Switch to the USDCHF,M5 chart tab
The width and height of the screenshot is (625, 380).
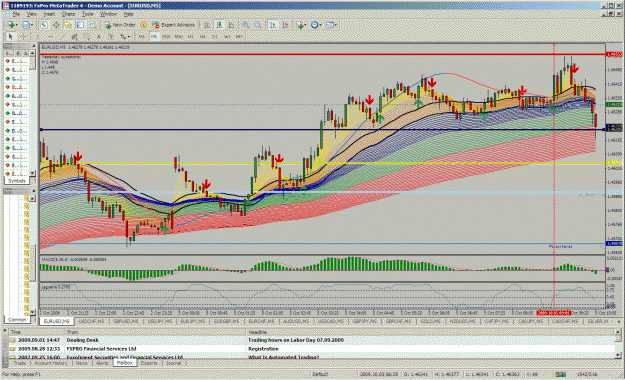[91, 321]
